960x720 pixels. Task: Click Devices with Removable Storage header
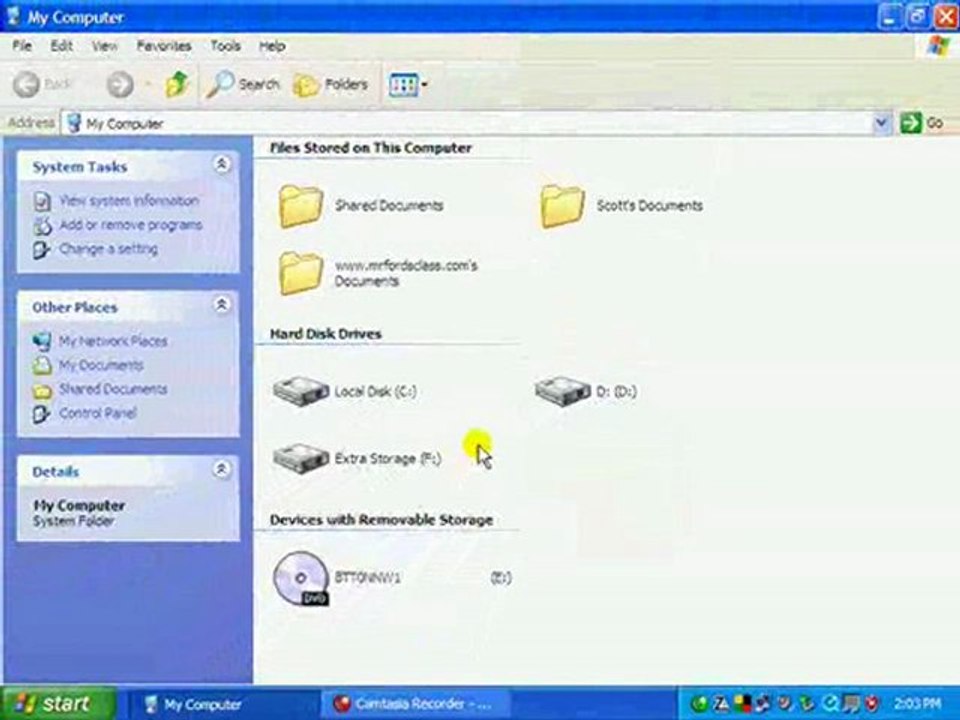(x=381, y=520)
